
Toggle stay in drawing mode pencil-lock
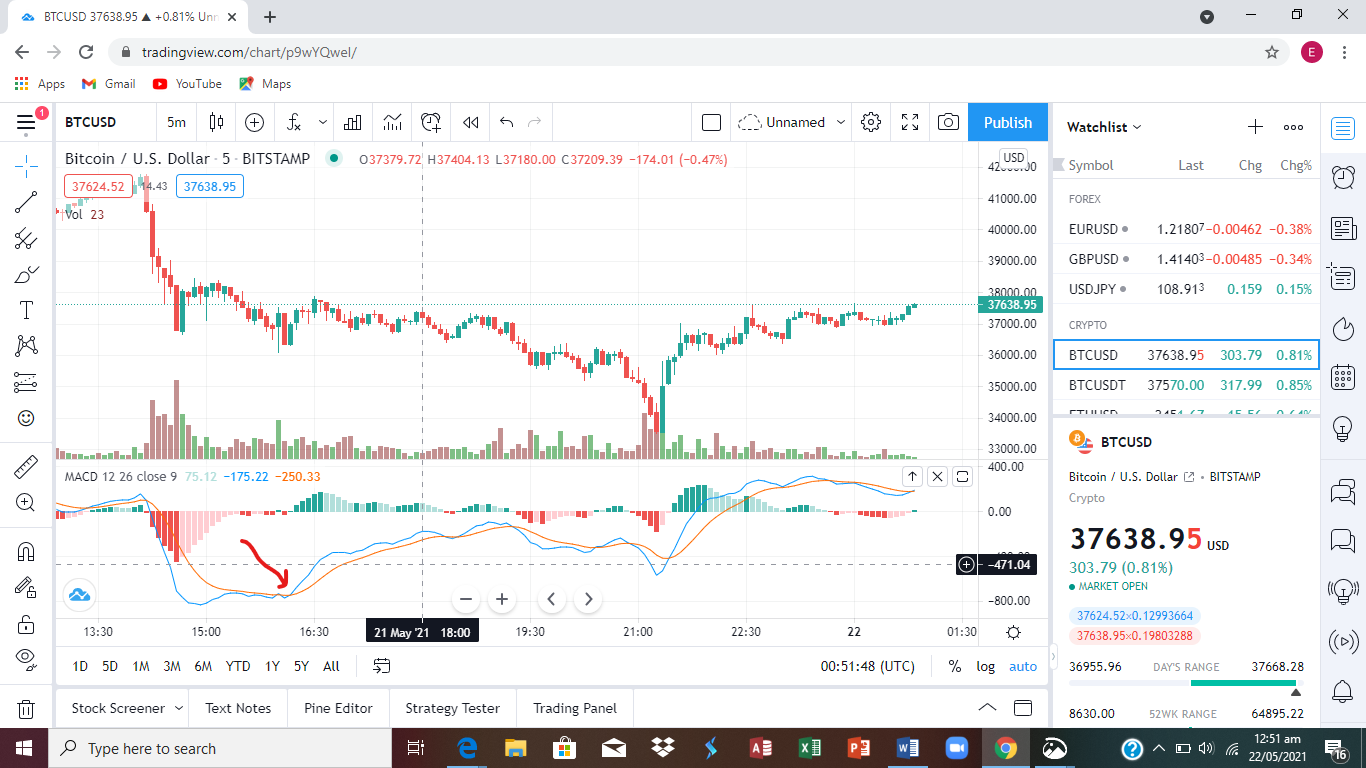point(26,588)
